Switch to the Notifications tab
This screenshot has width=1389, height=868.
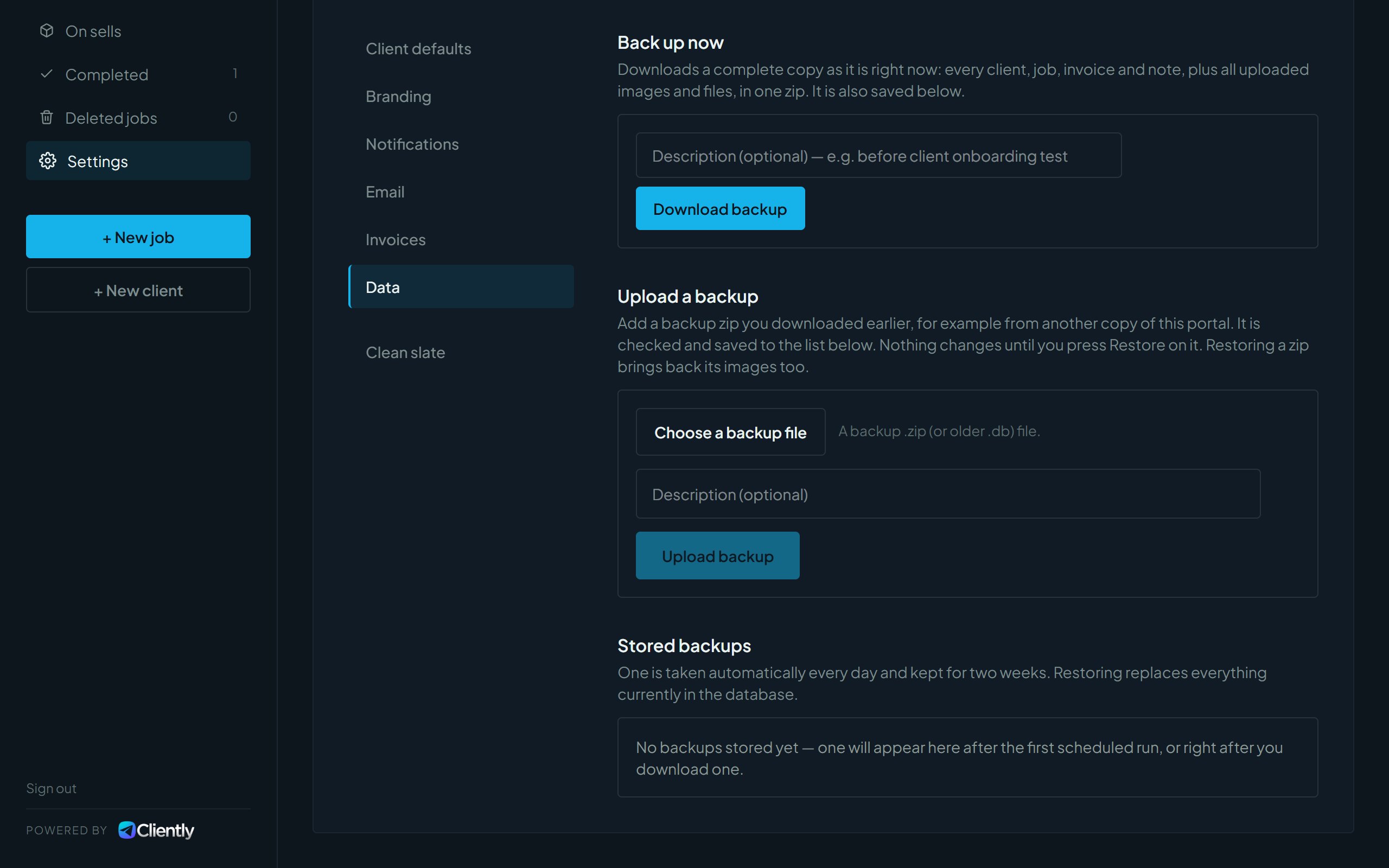pos(461,144)
